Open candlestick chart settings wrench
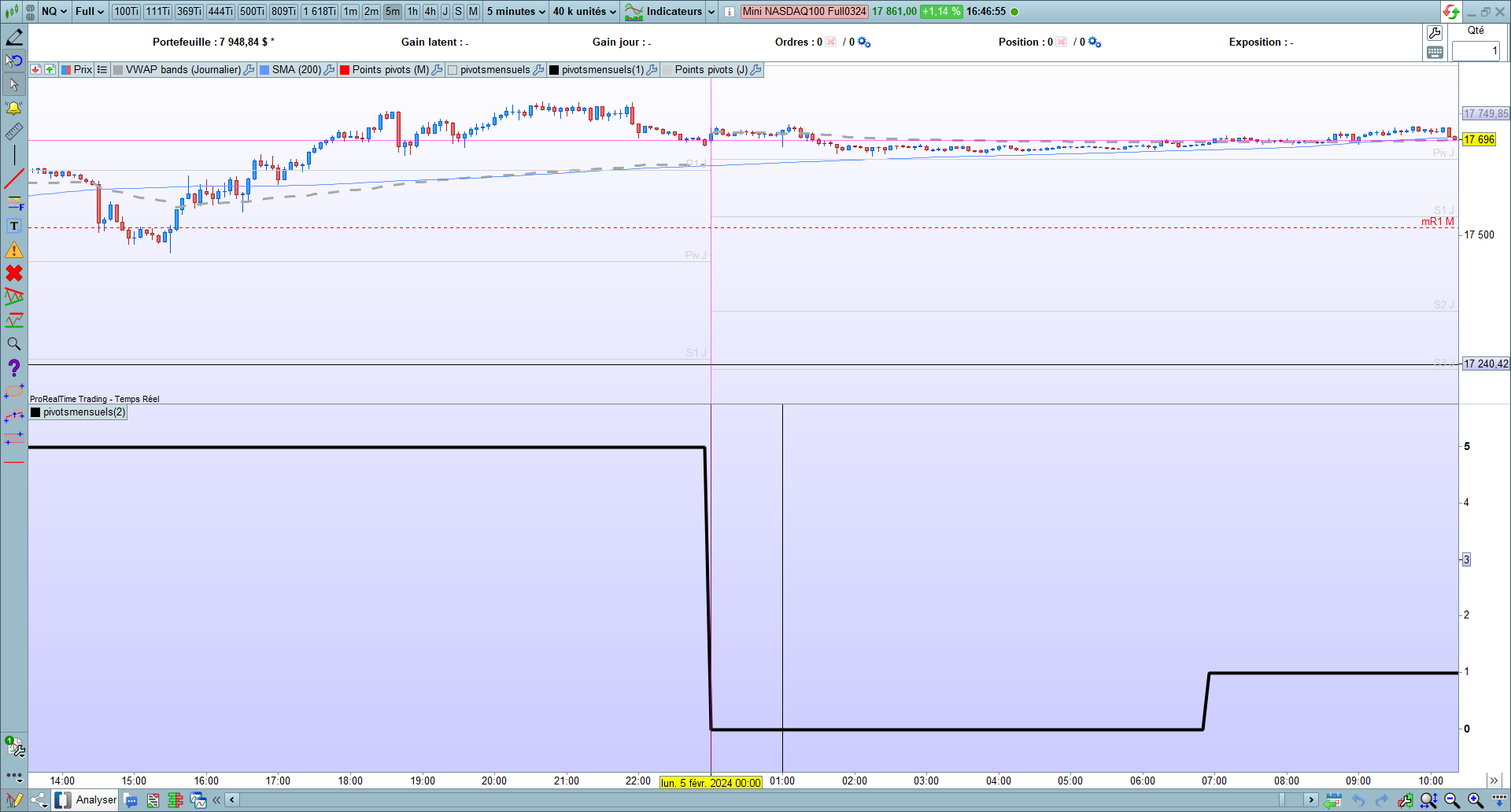Viewport: 1511px width, 812px height. pyautogui.click(x=1406, y=800)
